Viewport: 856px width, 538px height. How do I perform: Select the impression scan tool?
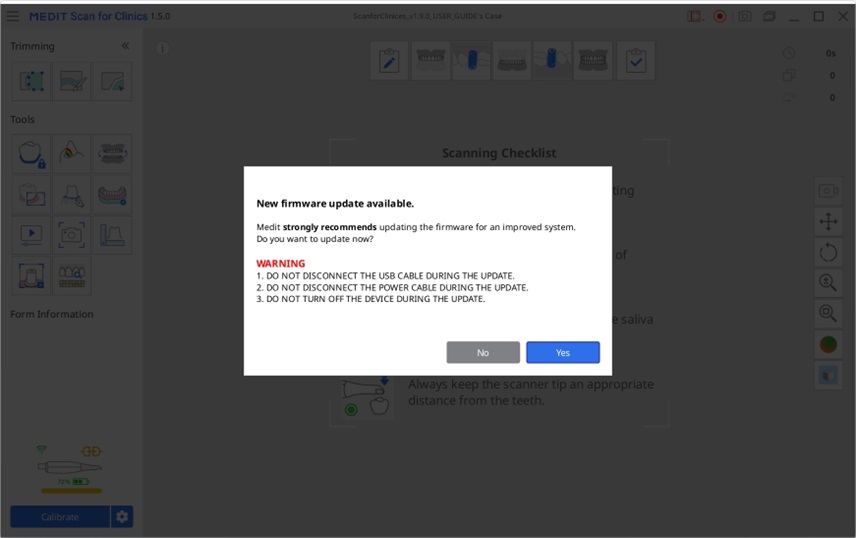pos(32,275)
